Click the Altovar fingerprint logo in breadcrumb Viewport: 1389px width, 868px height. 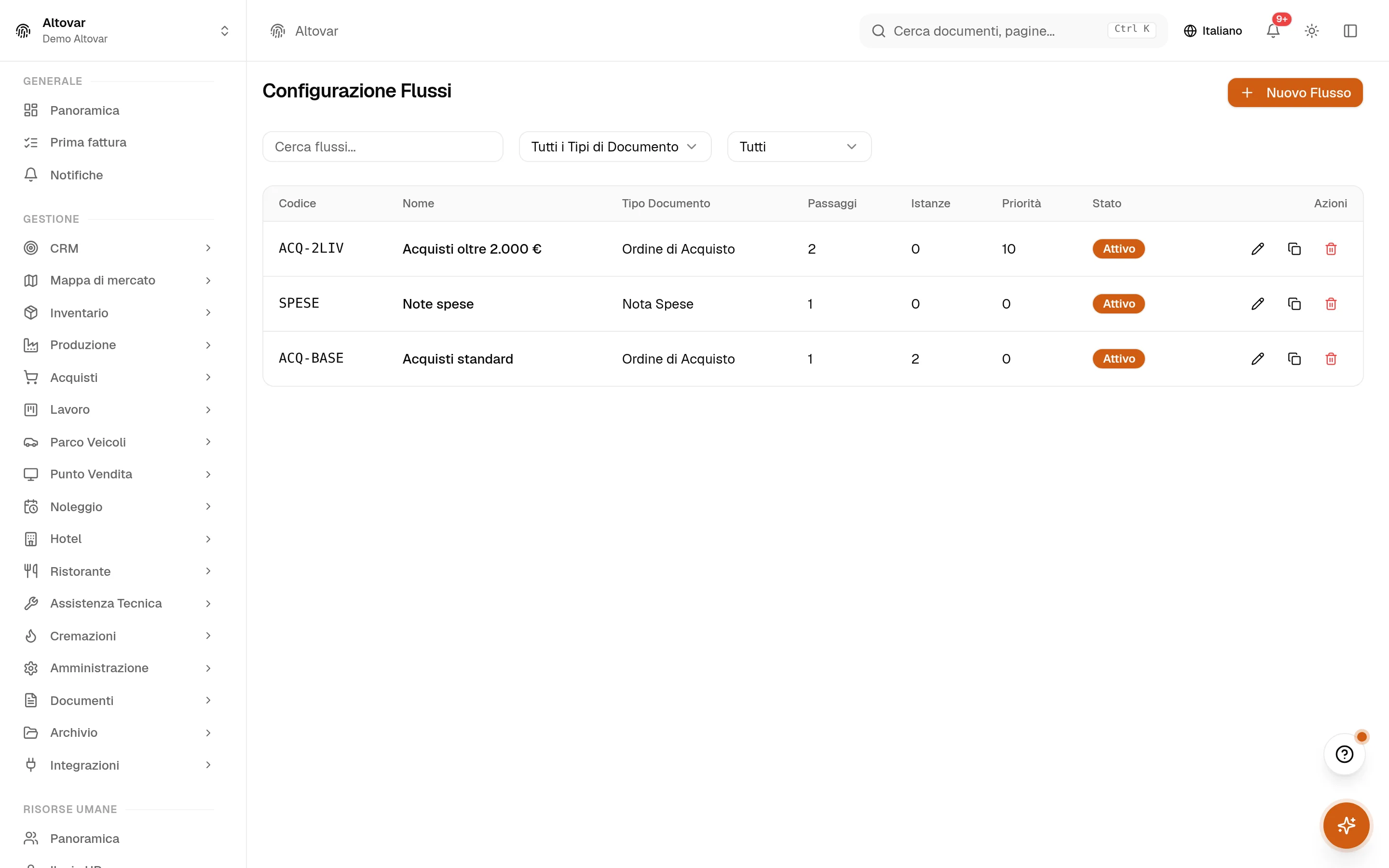tap(278, 31)
